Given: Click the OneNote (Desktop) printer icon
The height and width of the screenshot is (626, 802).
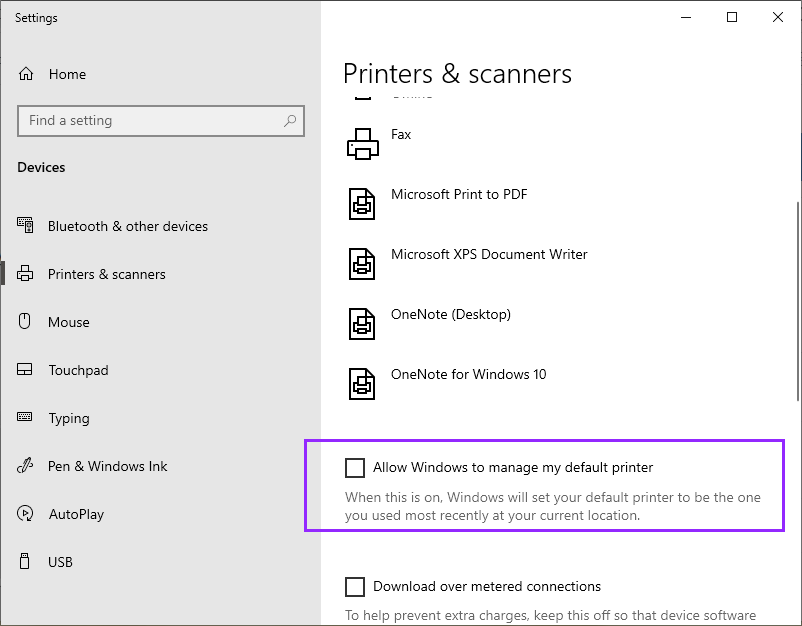Looking at the screenshot, I should [x=362, y=323].
